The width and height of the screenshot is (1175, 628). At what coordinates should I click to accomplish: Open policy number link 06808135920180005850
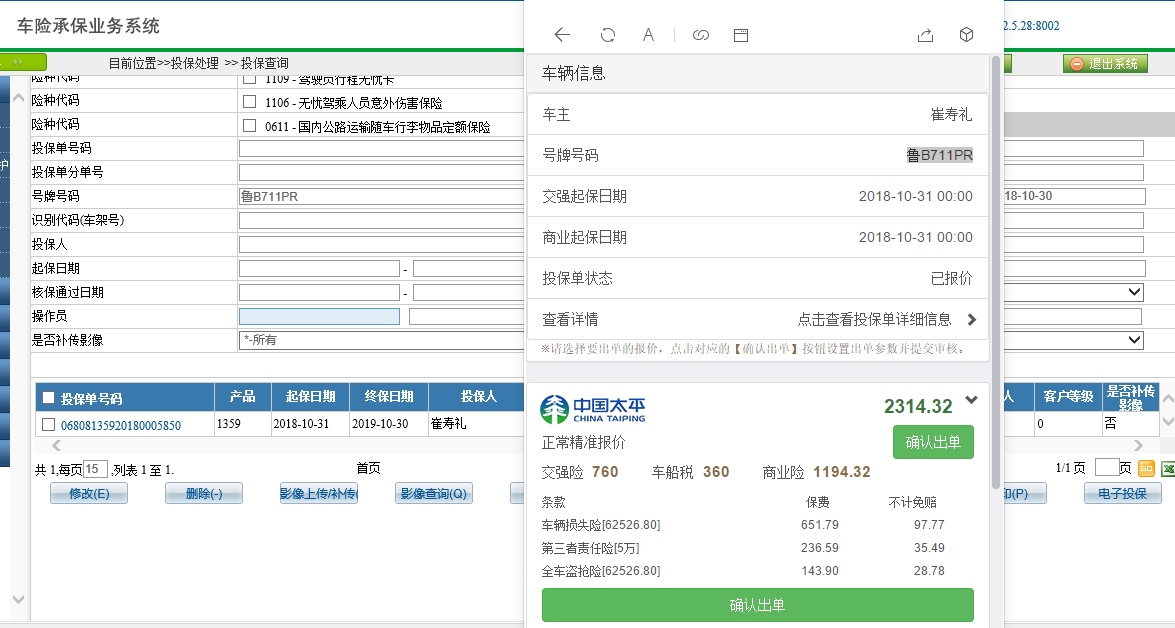tap(121, 425)
